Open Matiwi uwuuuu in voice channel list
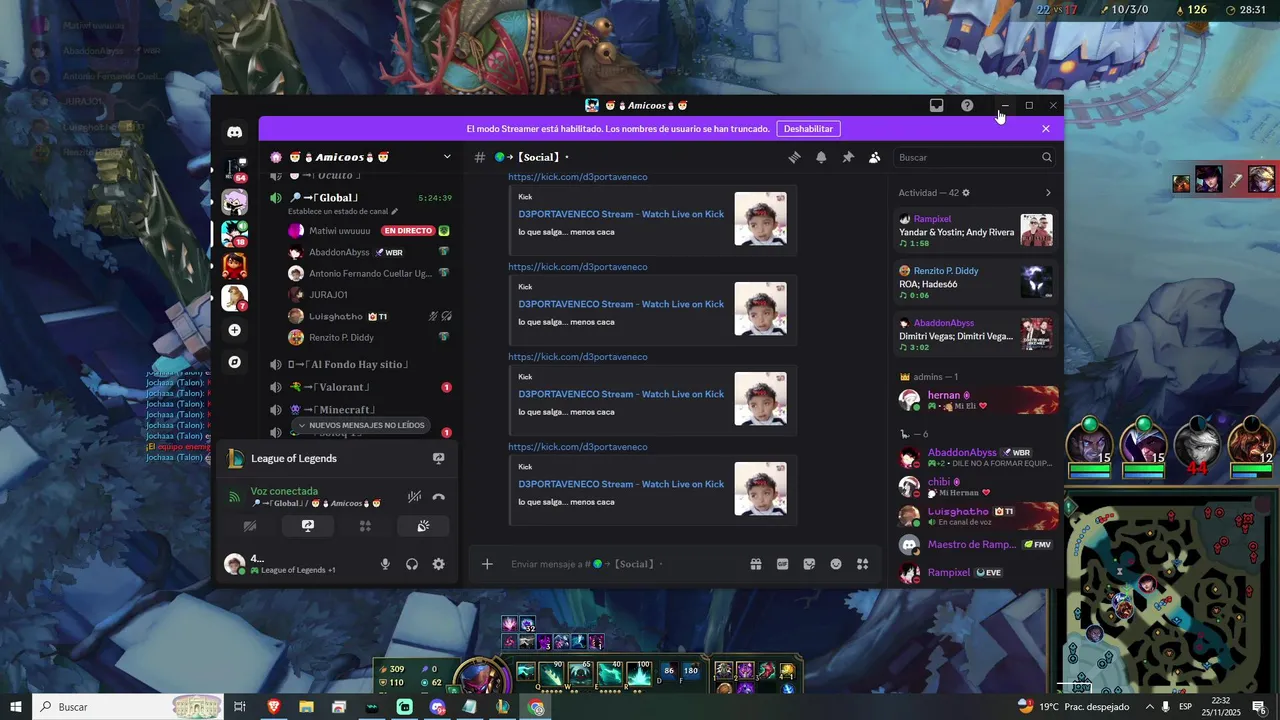 (340, 231)
